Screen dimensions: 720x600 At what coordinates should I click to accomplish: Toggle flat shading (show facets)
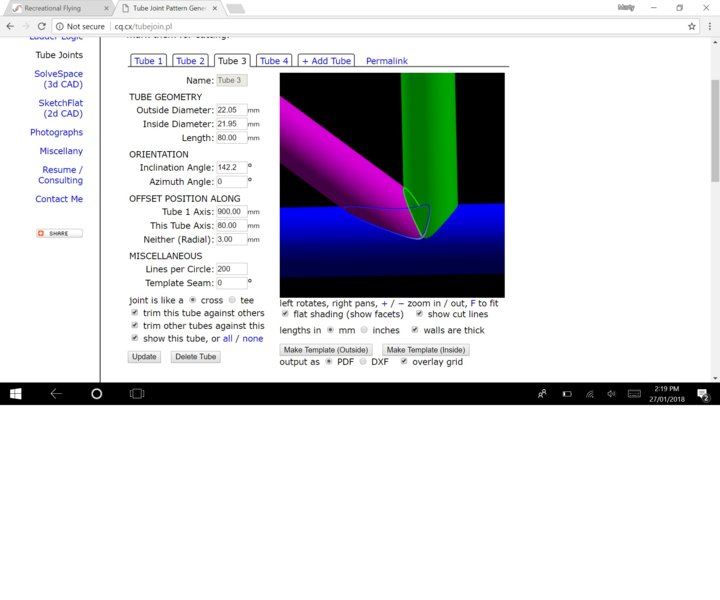(x=285, y=314)
